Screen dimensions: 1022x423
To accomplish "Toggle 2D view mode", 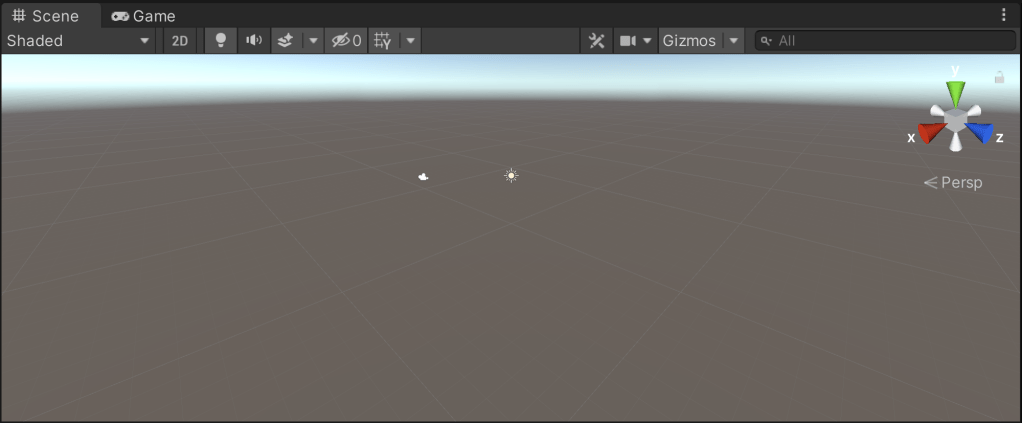I will click(x=180, y=41).
